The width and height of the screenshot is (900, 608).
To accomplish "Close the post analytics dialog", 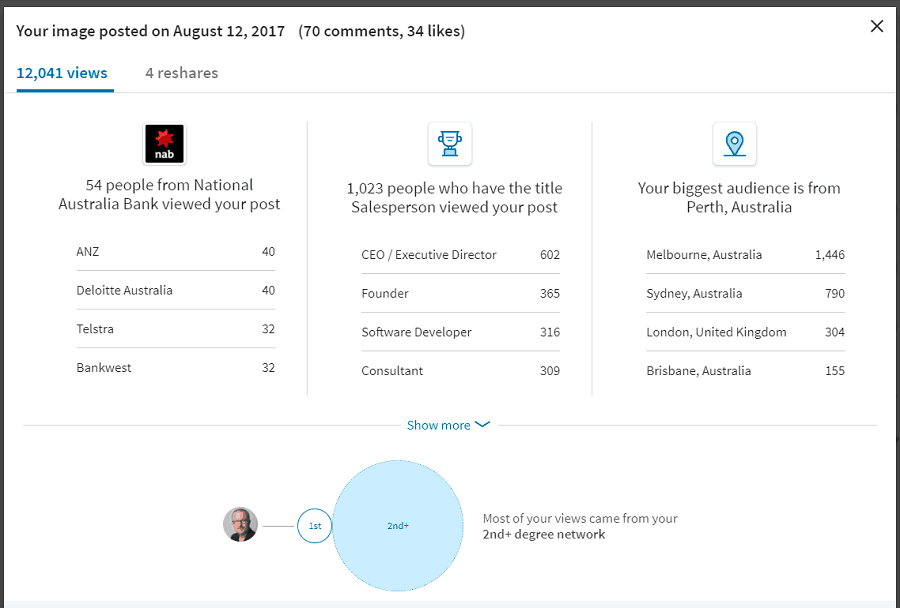I will 877,26.
